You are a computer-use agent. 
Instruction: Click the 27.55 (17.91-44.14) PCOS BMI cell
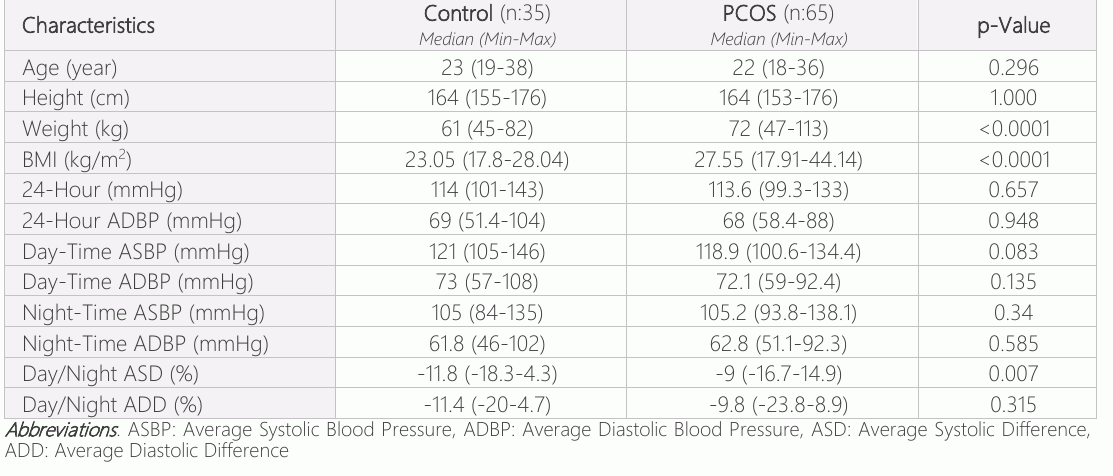point(778,160)
